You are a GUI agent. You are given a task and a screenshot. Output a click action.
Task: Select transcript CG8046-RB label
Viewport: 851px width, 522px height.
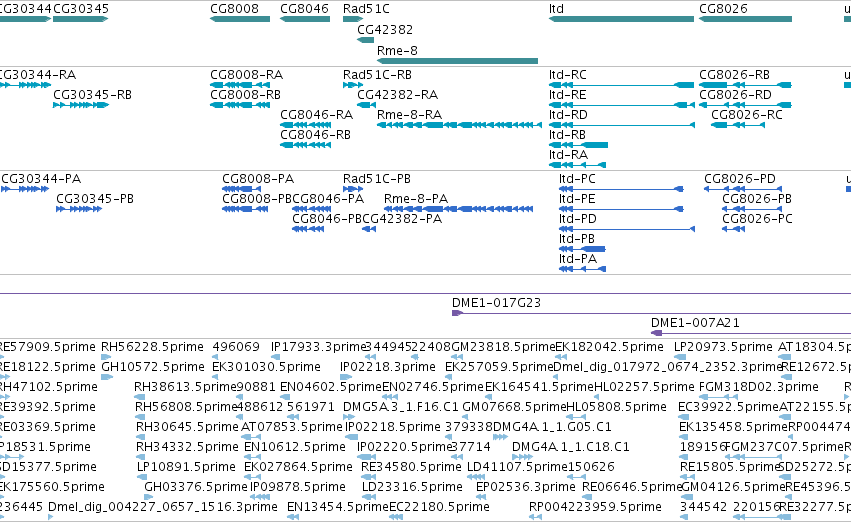pos(315,135)
